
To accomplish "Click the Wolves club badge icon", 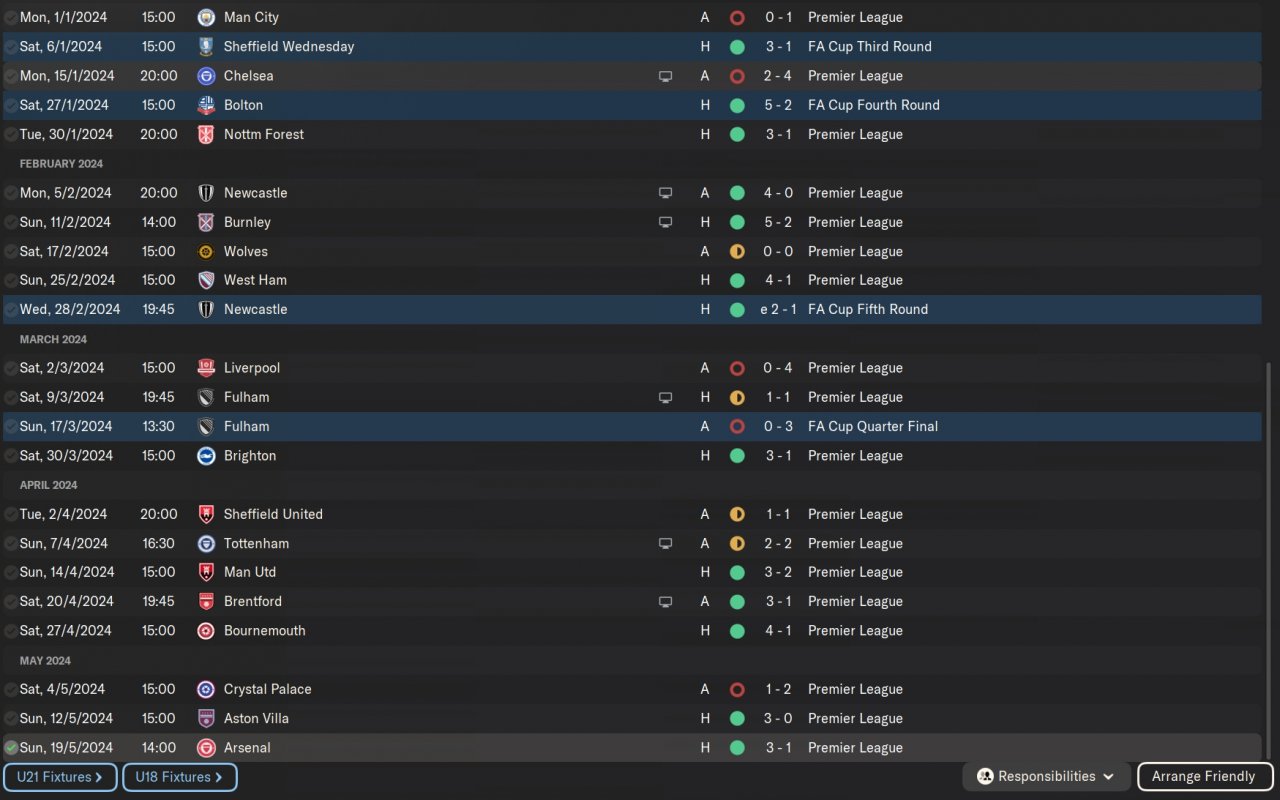I will pyautogui.click(x=206, y=251).
